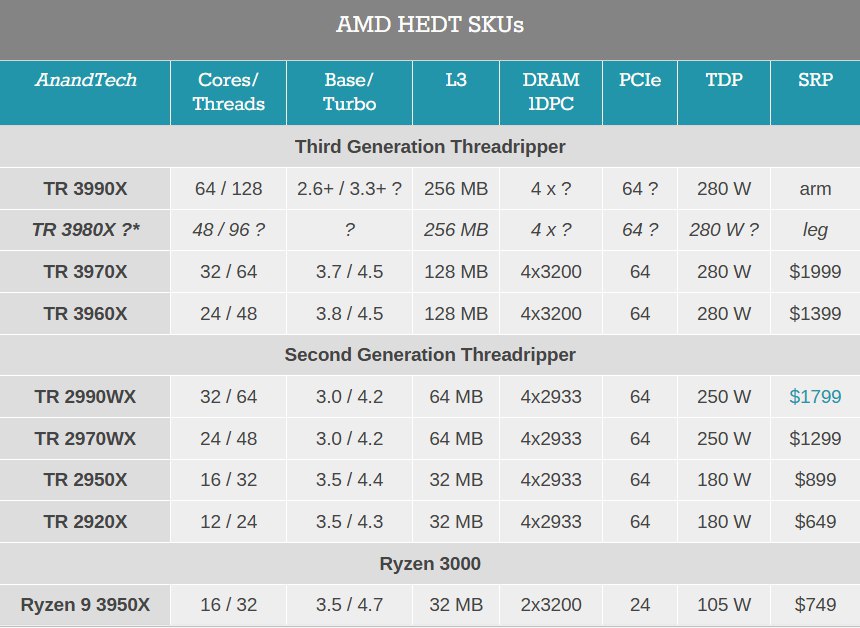Click the Ryzen 3000 section heading

430,564
